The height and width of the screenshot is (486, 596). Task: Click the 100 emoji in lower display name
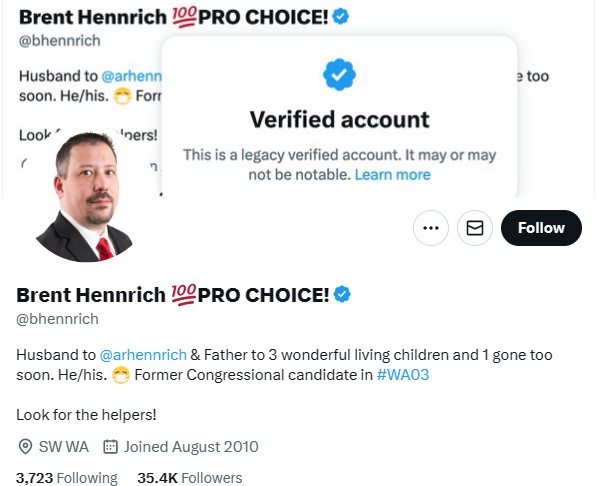click(x=184, y=294)
